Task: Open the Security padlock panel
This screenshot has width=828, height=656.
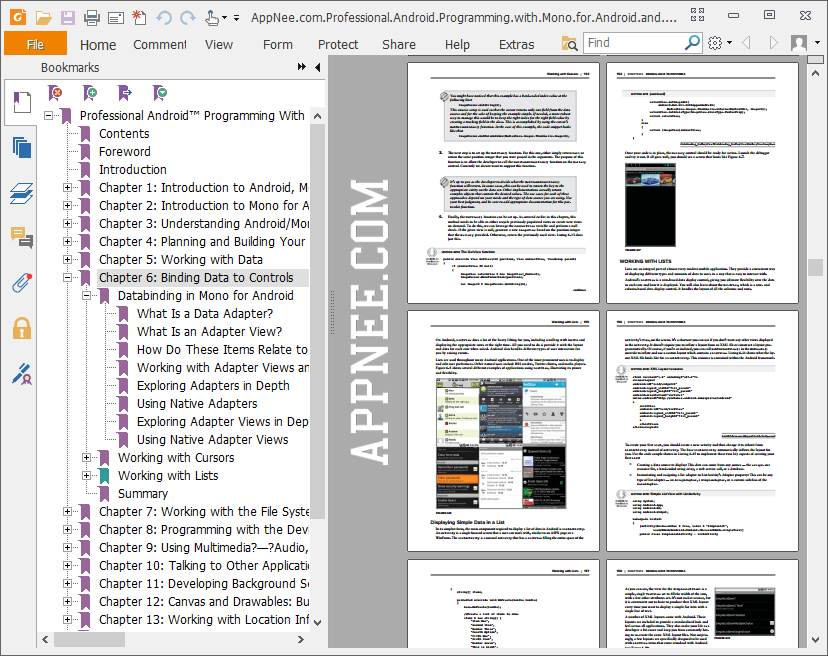Action: pos(22,329)
